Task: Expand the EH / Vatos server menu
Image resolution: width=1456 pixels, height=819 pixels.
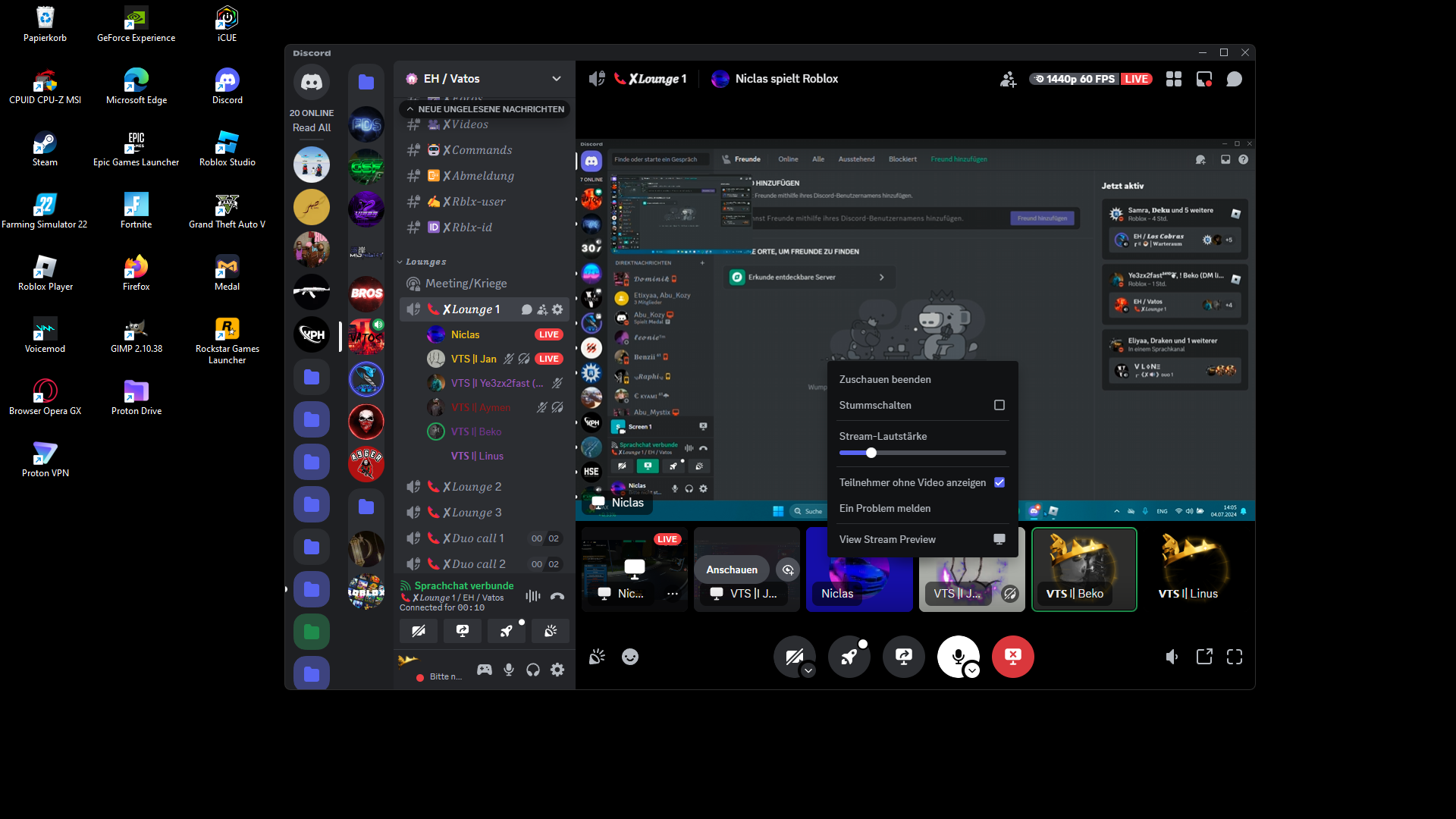Action: (x=557, y=79)
